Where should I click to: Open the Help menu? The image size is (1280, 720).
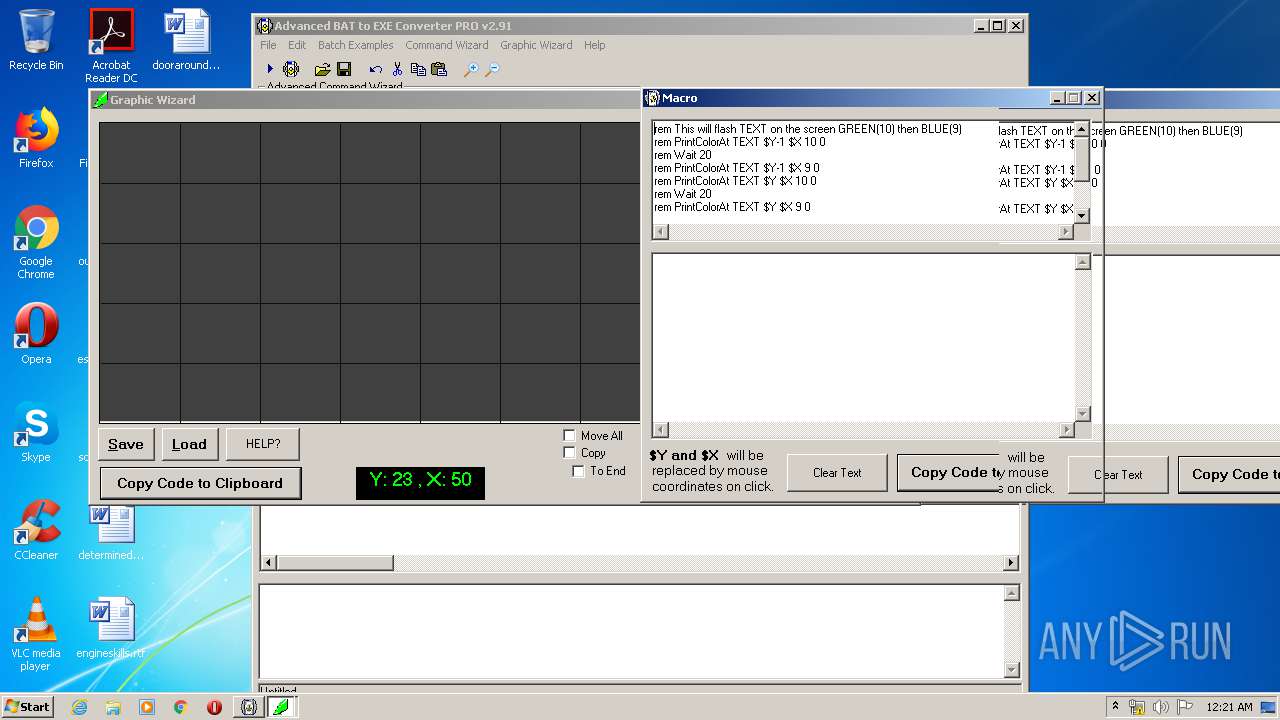[x=594, y=45]
